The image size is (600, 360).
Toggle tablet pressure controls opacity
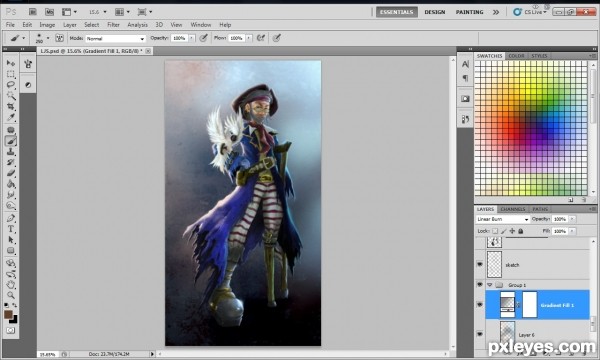coord(204,38)
